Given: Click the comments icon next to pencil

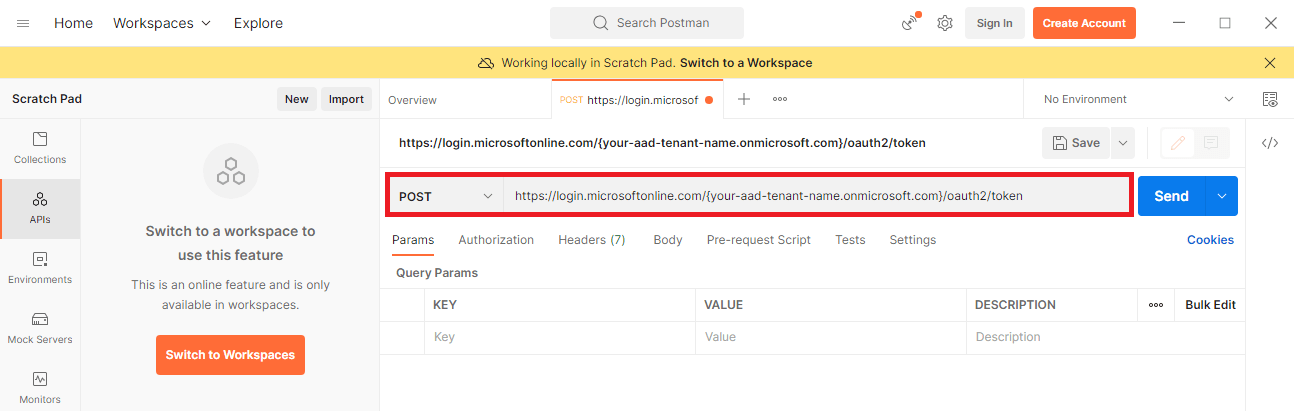Looking at the screenshot, I should (1211, 143).
